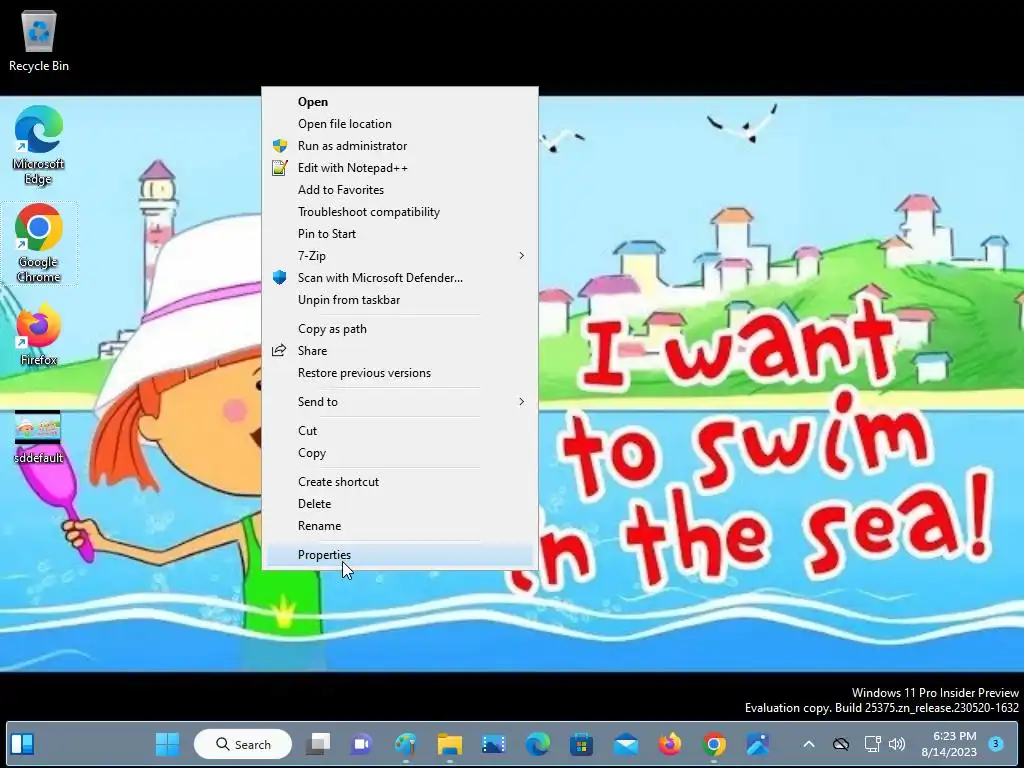The height and width of the screenshot is (768, 1024).
Task: Open the Windows Start menu
Action: [168, 744]
